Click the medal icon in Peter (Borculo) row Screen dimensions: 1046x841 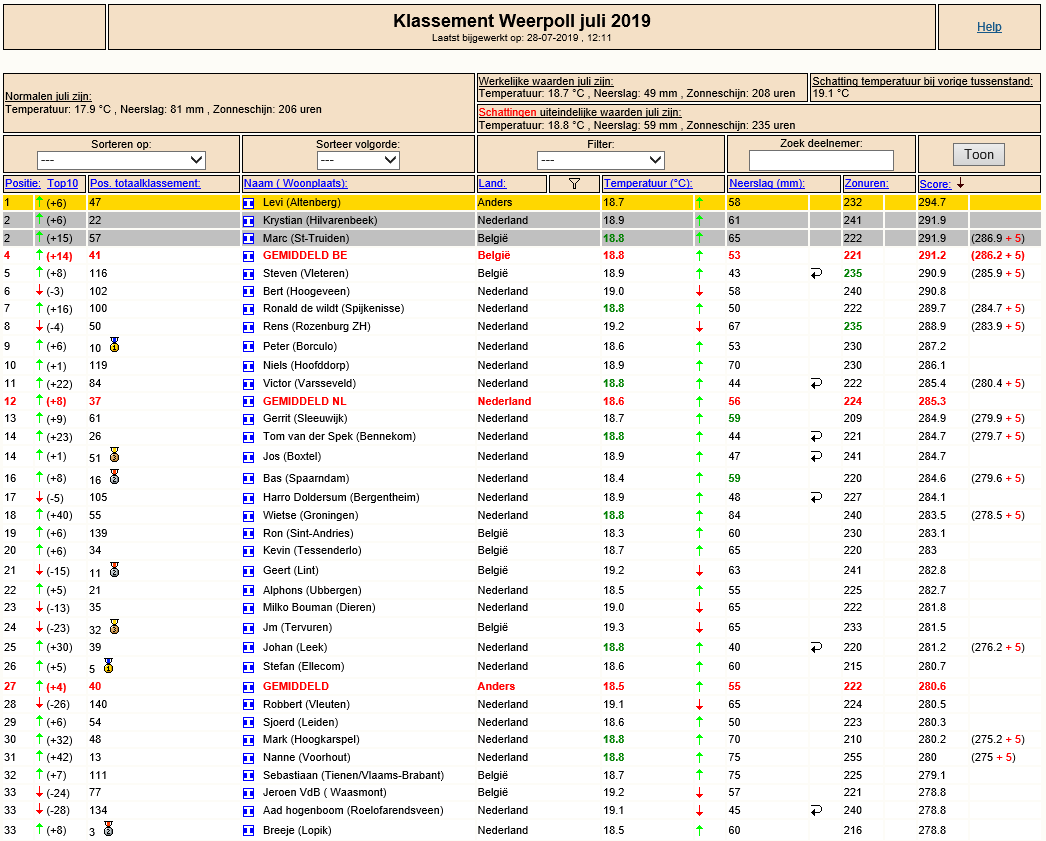click(115, 345)
